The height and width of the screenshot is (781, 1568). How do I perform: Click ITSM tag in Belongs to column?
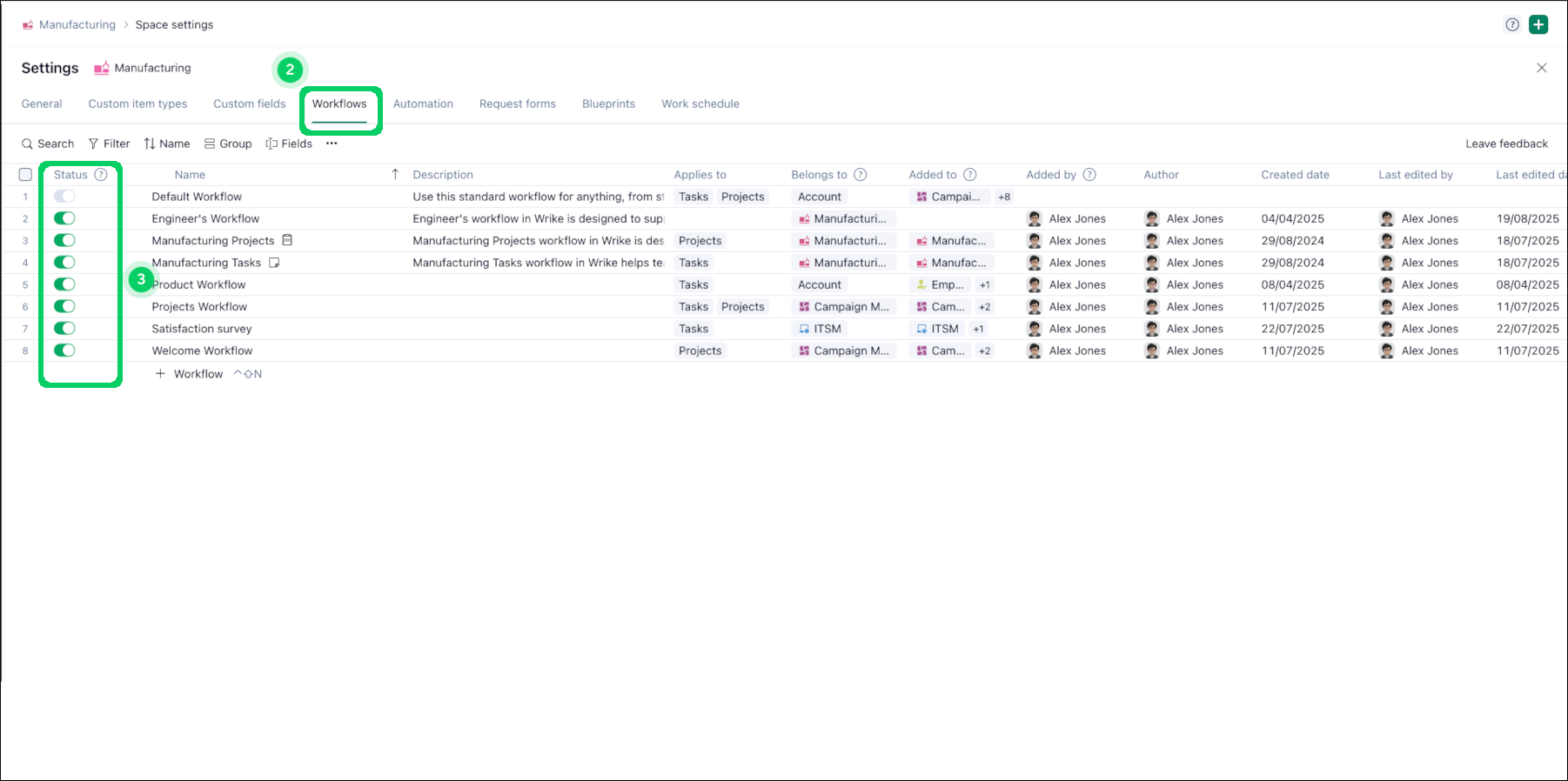820,329
